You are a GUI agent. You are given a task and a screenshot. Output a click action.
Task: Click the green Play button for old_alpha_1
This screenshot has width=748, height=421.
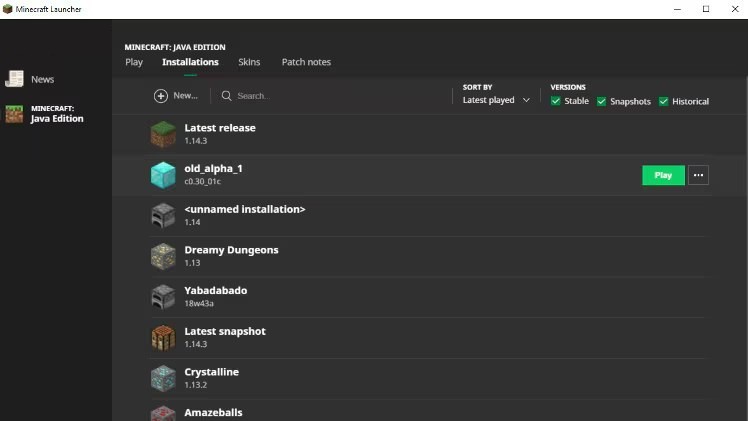664,175
